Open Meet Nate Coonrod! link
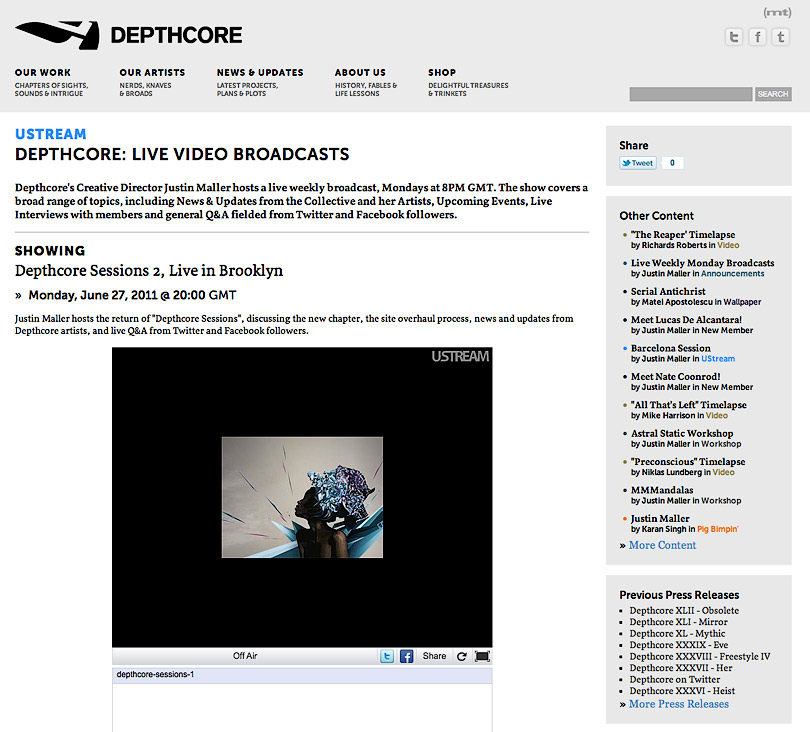Image resolution: width=810 pixels, height=732 pixels. coord(675,377)
